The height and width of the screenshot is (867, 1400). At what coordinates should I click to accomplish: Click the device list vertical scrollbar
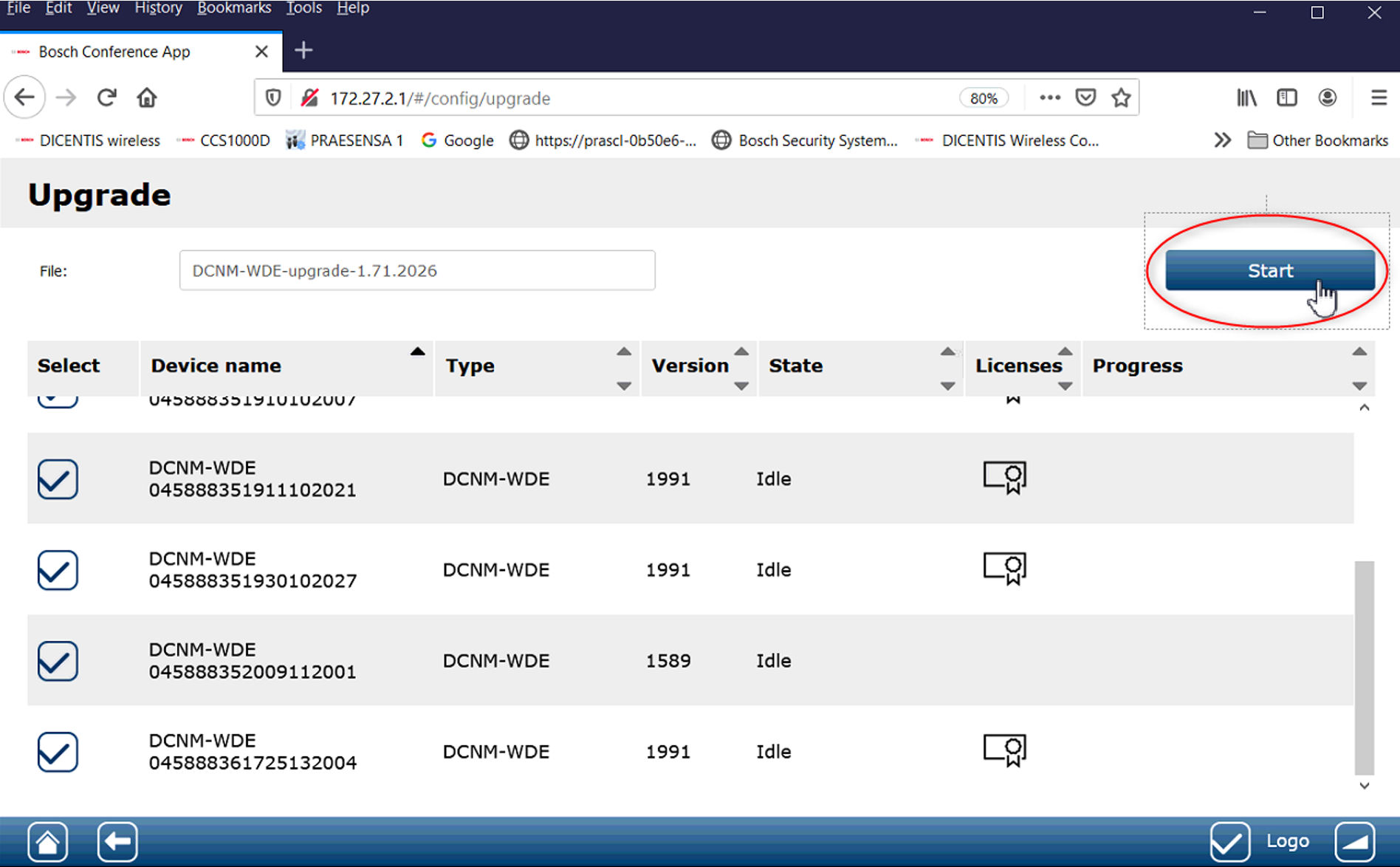coord(1364,665)
